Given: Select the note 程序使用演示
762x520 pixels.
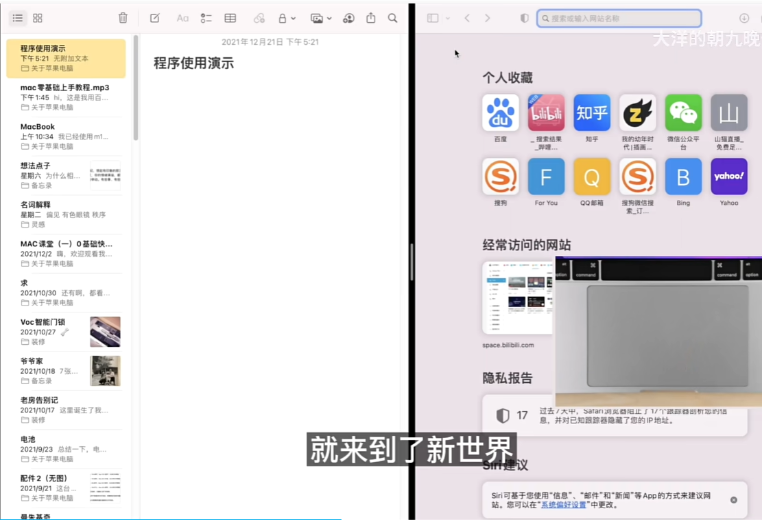Looking at the screenshot, I should pyautogui.click(x=66, y=58).
